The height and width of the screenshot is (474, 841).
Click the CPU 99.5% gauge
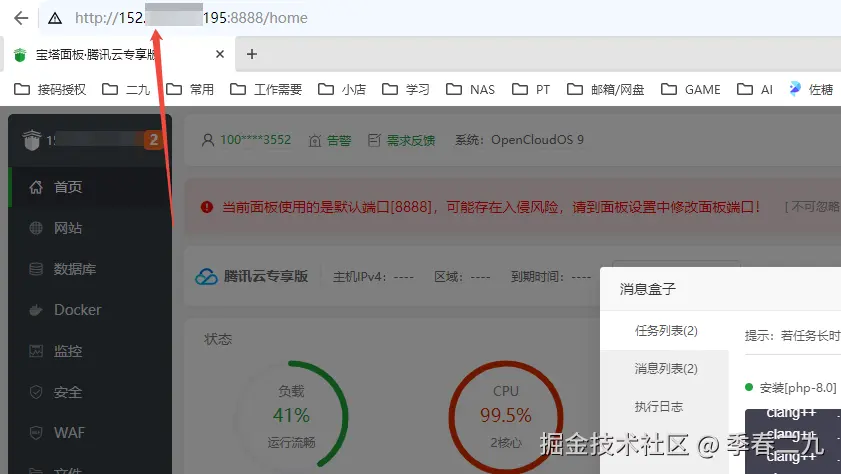(x=506, y=416)
